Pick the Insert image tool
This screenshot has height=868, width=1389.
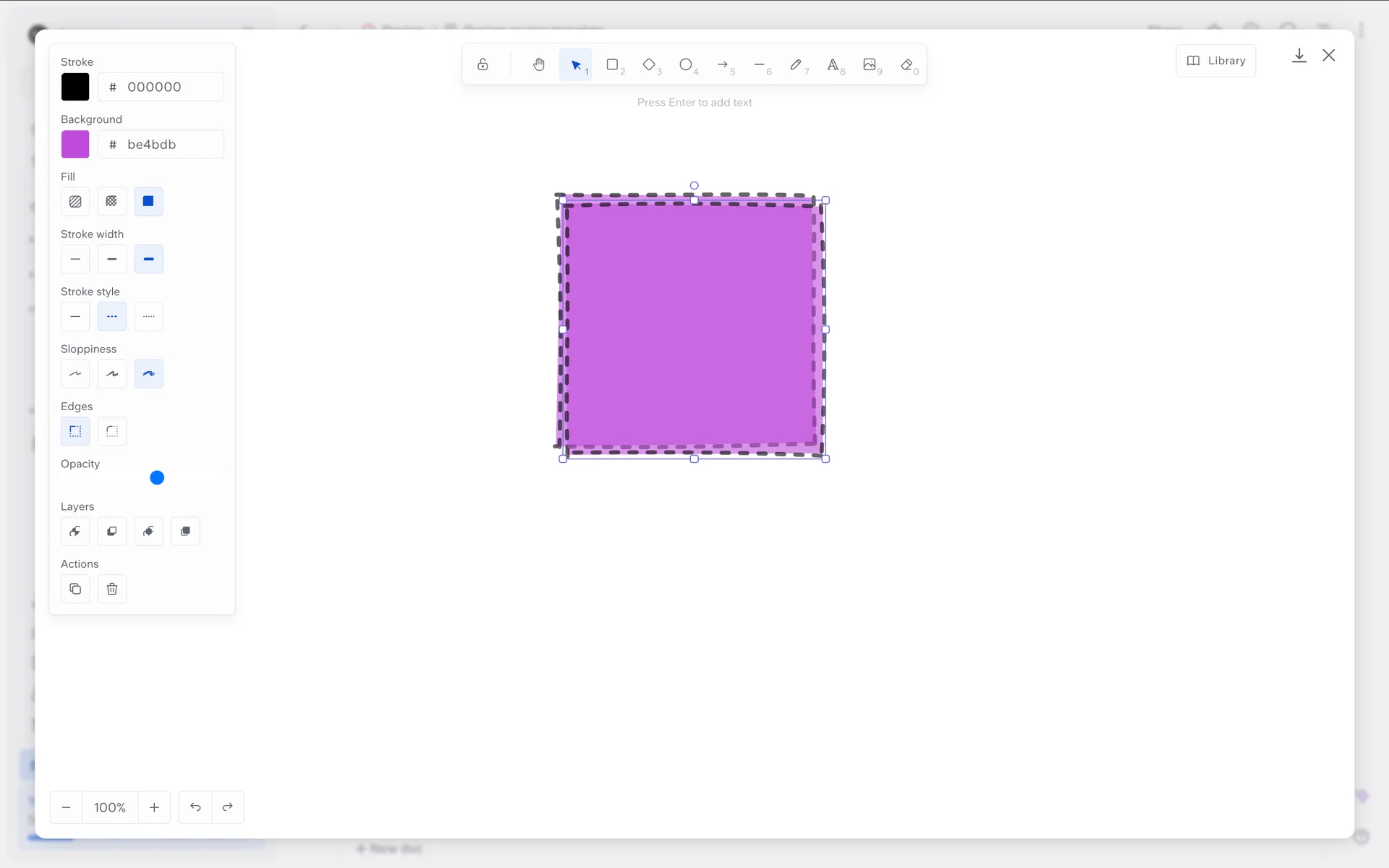(870, 65)
